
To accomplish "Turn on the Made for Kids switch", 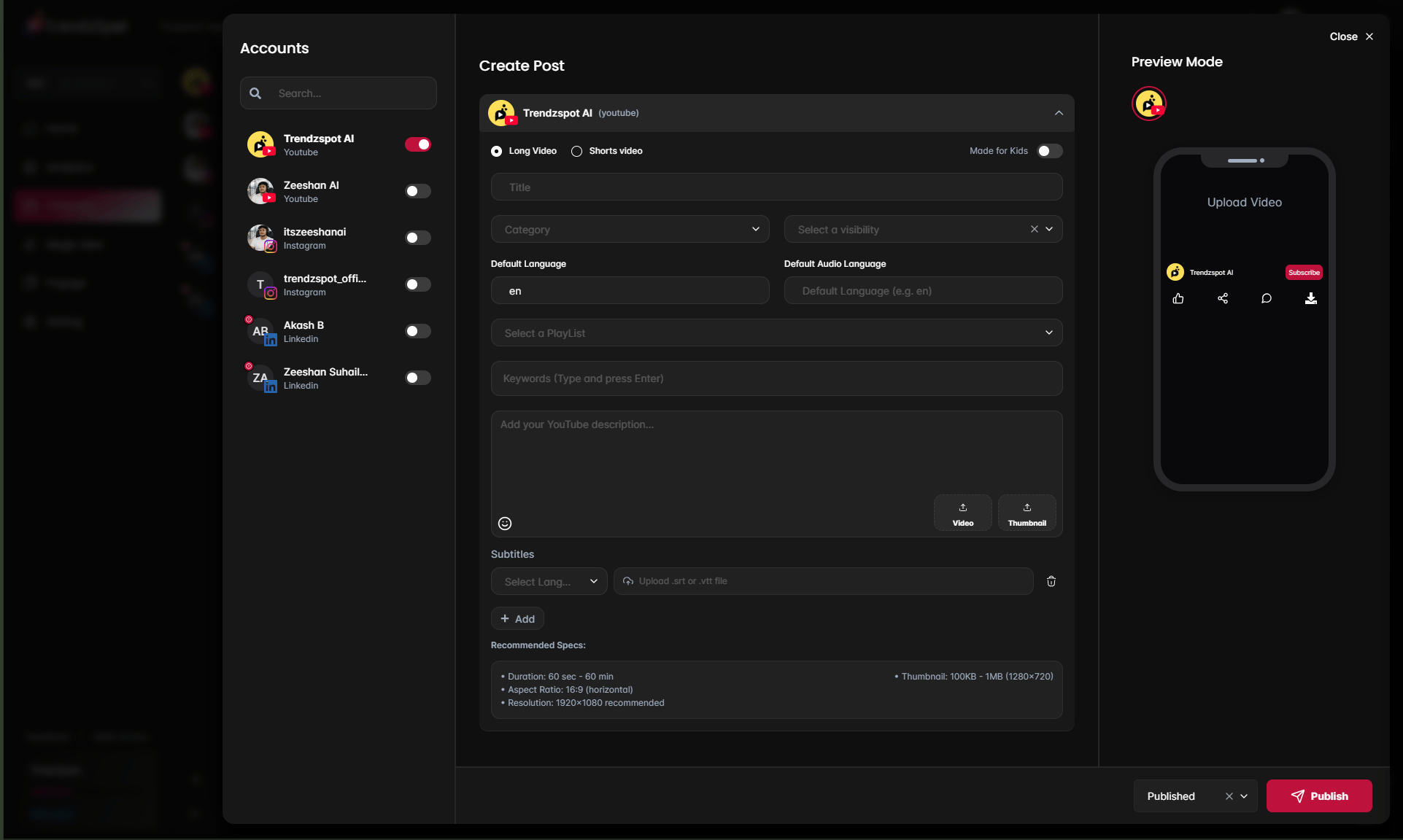I will coord(1050,151).
